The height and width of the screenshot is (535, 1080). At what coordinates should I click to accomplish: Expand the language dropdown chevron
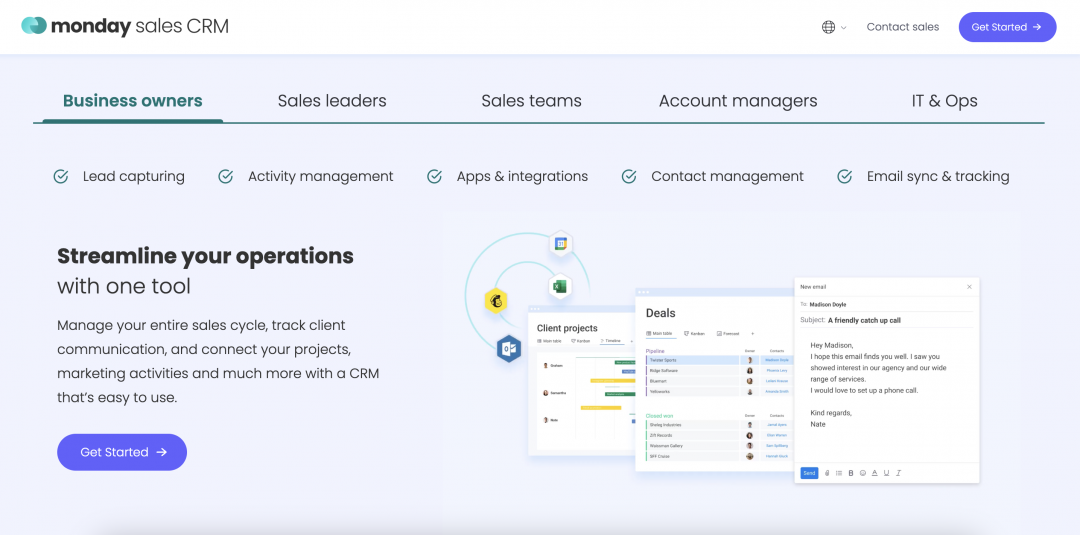(844, 28)
